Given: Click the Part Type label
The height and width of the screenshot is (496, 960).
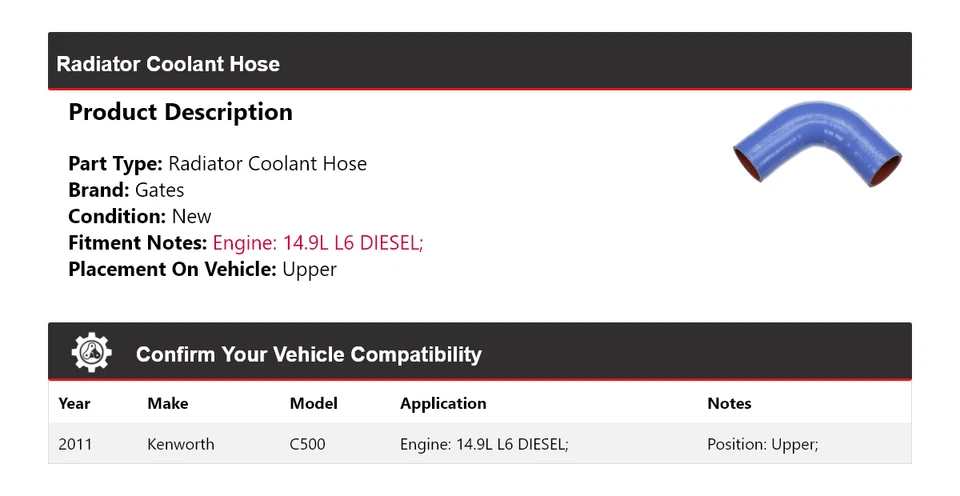Looking at the screenshot, I should (115, 164).
